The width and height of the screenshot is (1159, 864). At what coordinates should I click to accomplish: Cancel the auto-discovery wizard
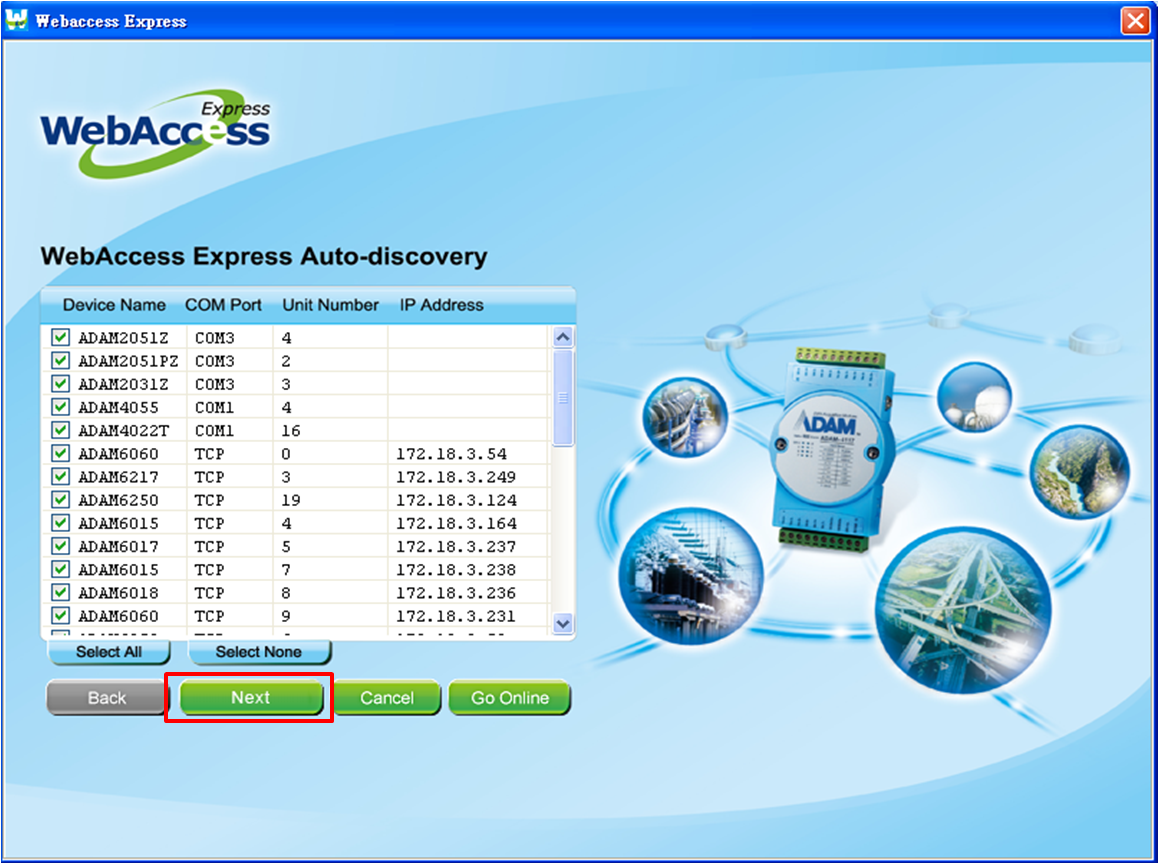(x=387, y=698)
